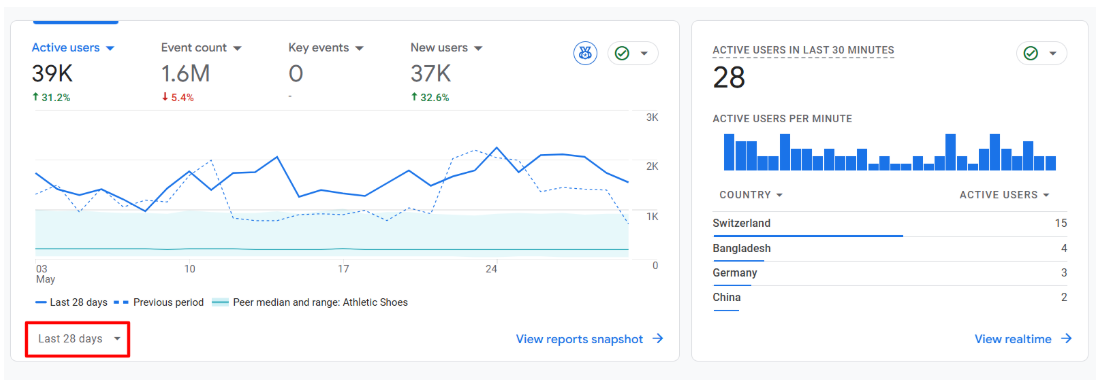The height and width of the screenshot is (380, 1110).
Task: Click the China country row
Action: pos(890,298)
